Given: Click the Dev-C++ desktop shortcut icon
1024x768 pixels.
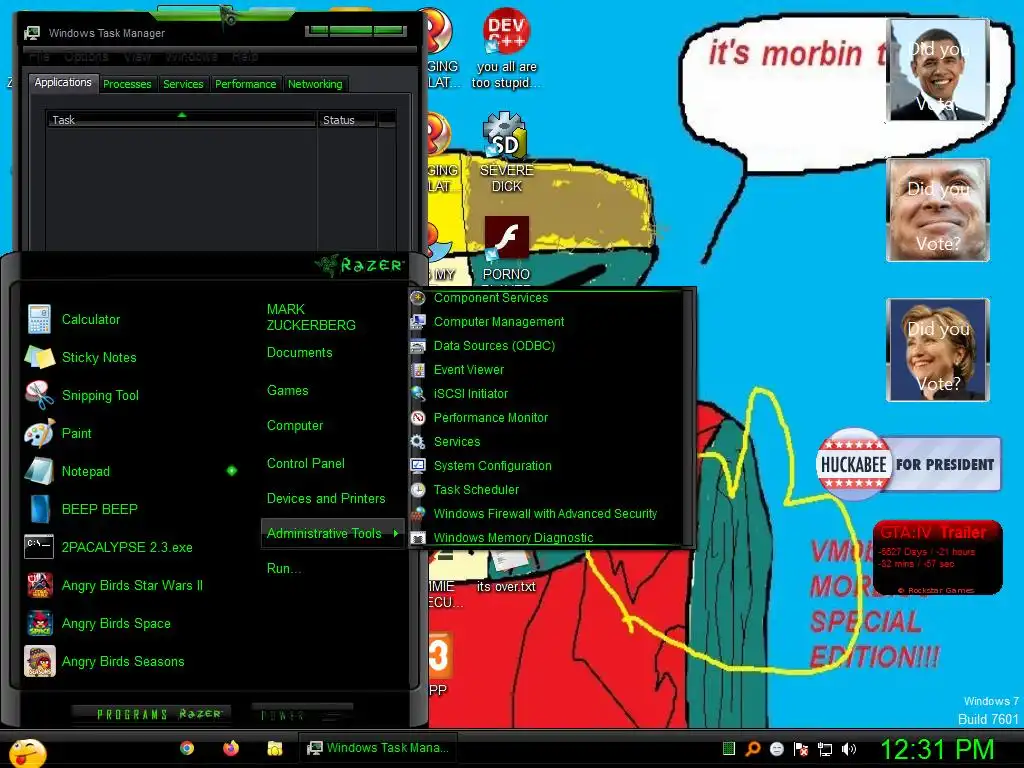Looking at the screenshot, I should pyautogui.click(x=506, y=31).
